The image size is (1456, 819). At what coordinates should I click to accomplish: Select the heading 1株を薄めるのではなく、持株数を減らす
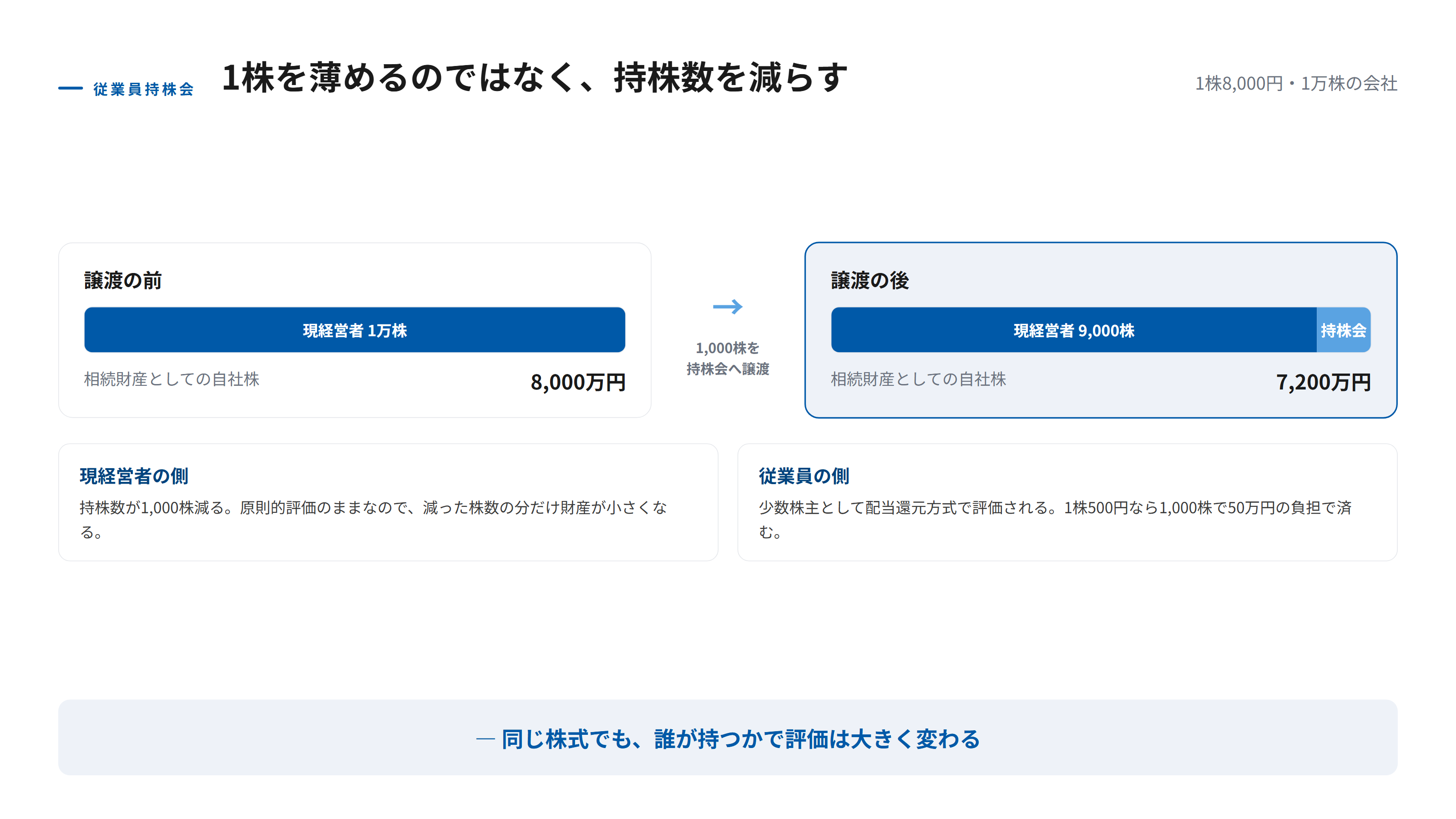535,77
